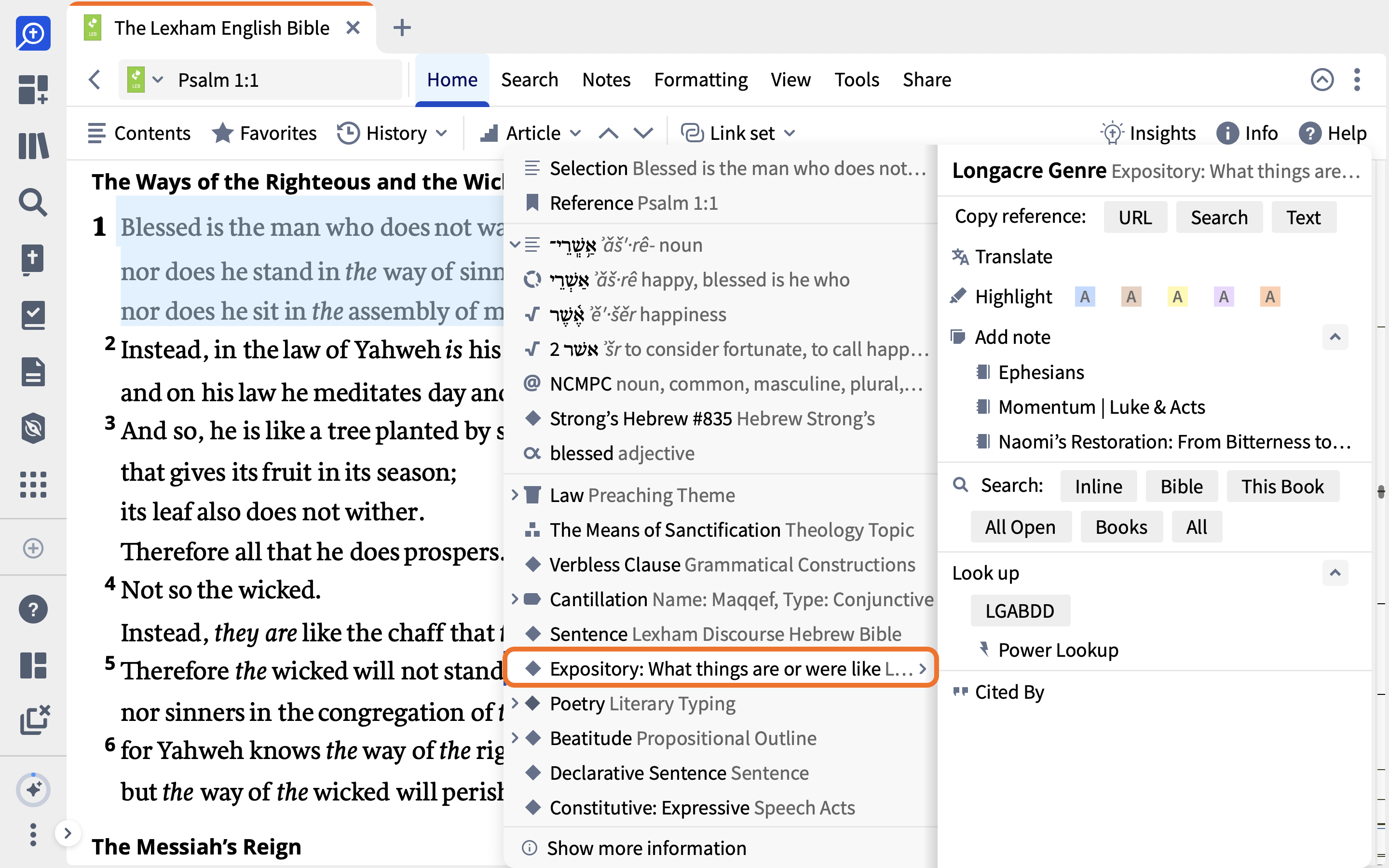The height and width of the screenshot is (868, 1389).
Task: Go to previous article with up arrow
Action: click(x=608, y=133)
